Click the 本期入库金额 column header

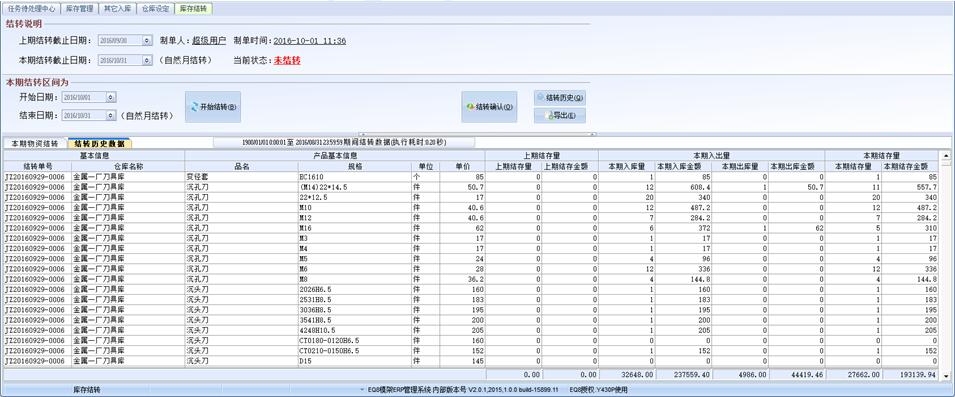click(x=683, y=166)
